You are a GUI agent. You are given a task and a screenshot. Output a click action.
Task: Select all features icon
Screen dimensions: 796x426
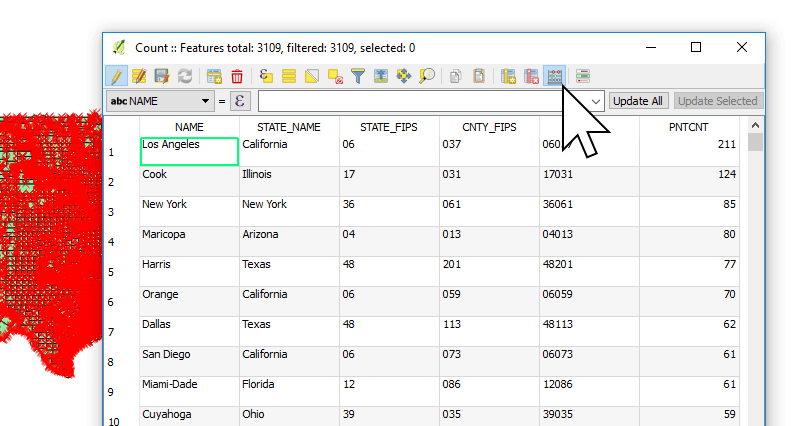[289, 76]
